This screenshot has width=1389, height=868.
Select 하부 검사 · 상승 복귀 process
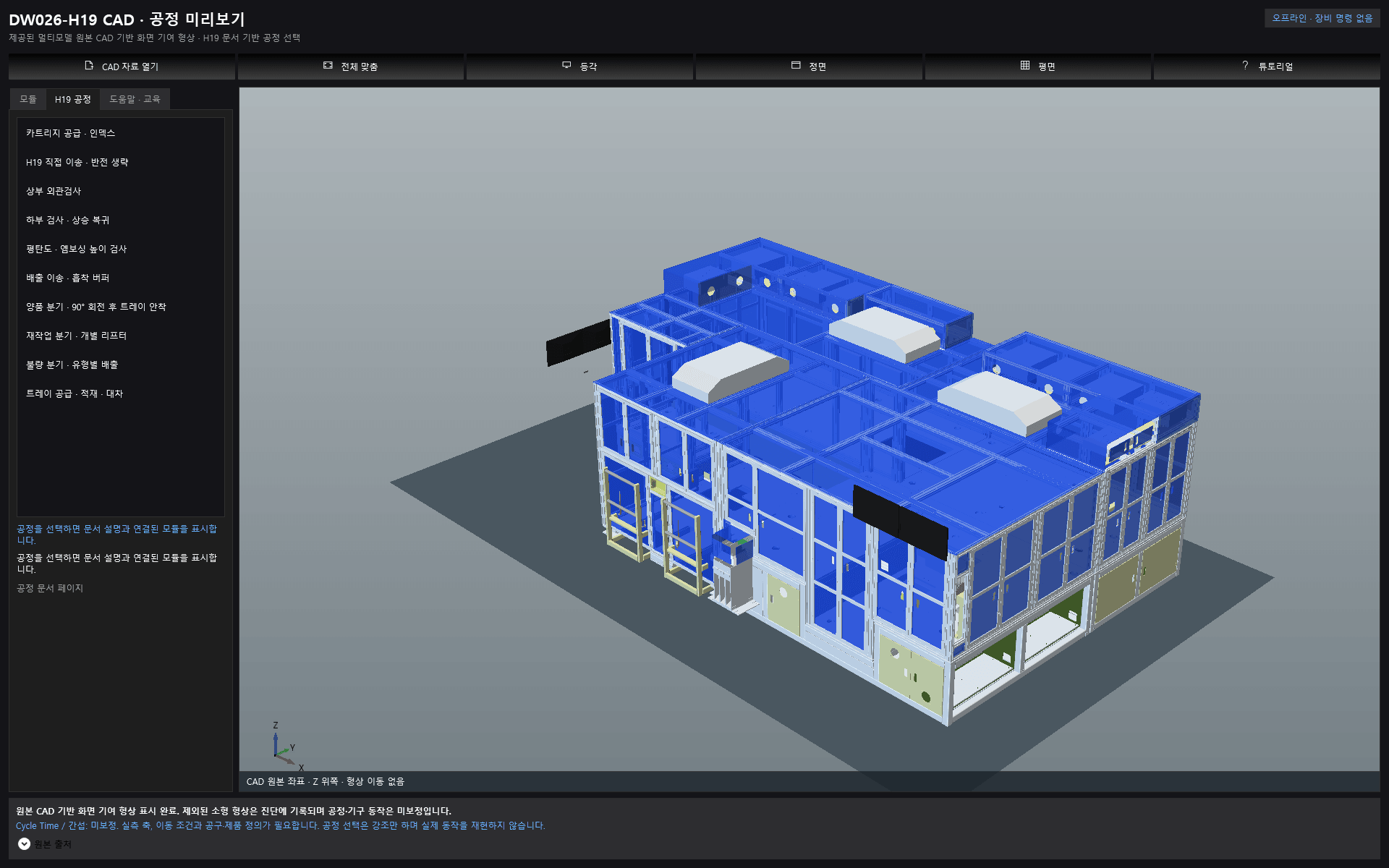tap(121, 220)
